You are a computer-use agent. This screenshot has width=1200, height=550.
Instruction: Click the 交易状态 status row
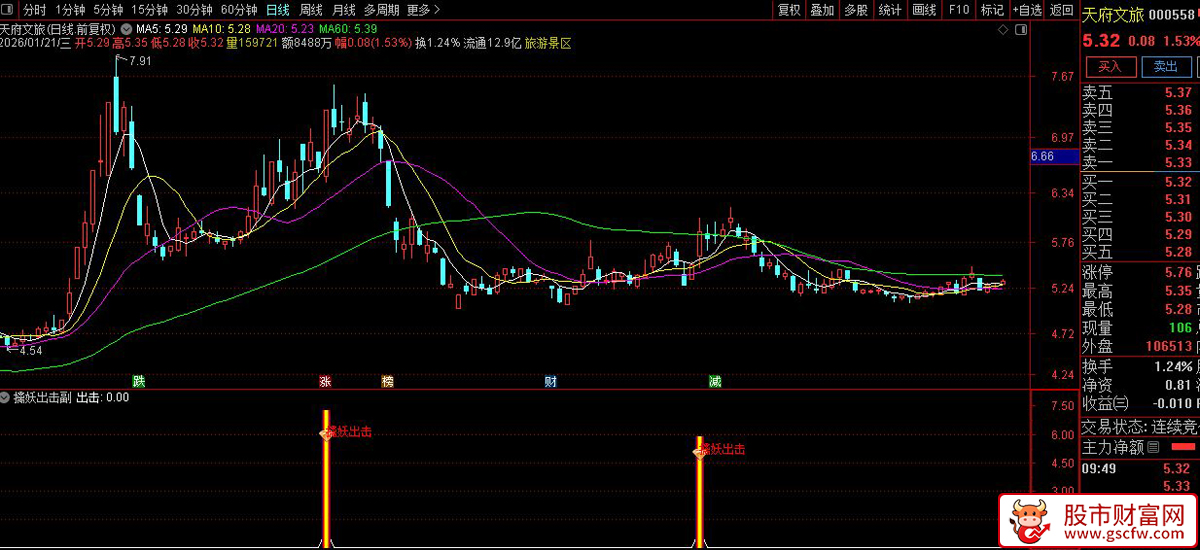[x=1140, y=426]
